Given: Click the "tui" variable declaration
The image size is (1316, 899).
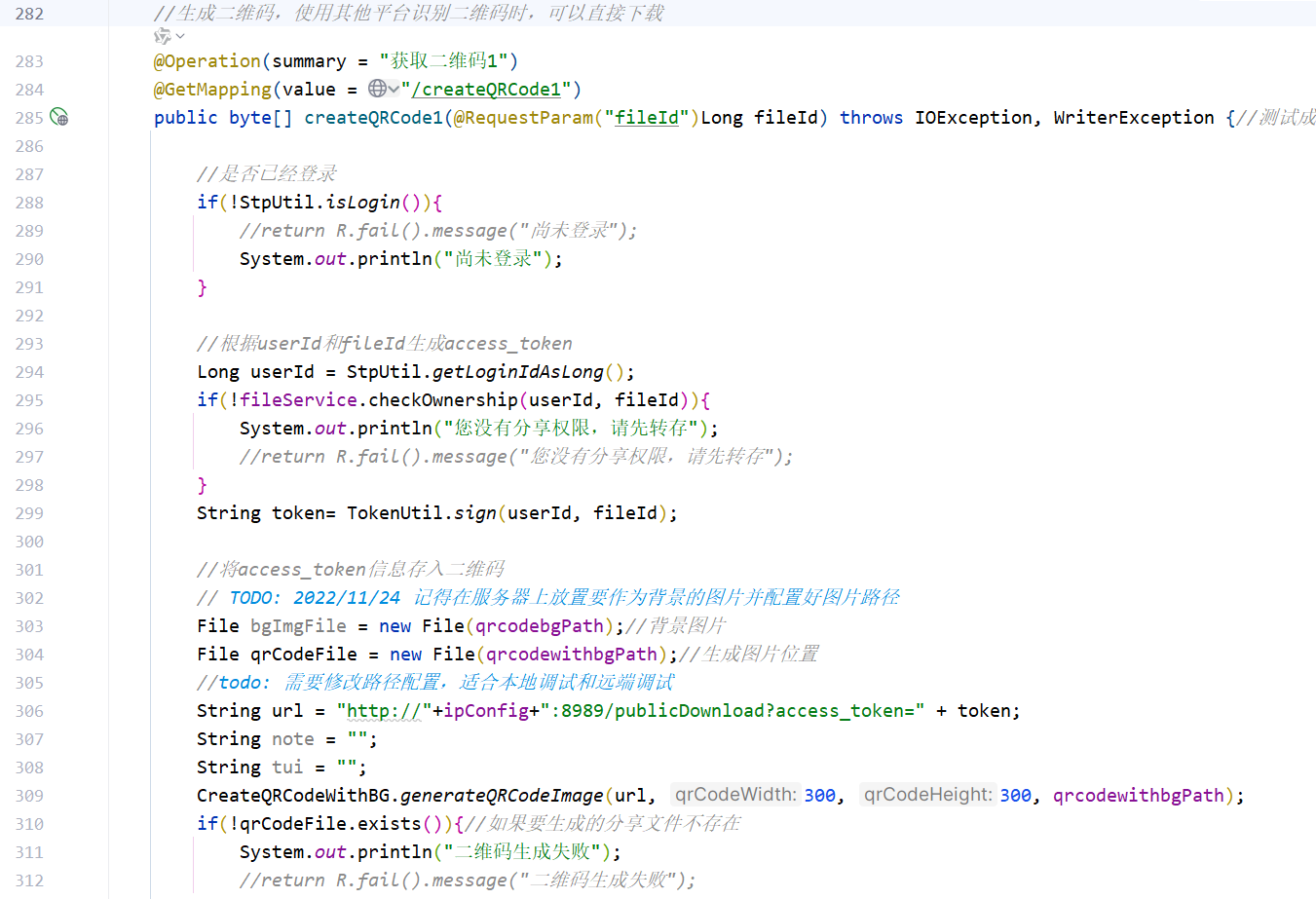Looking at the screenshot, I should point(287,767).
